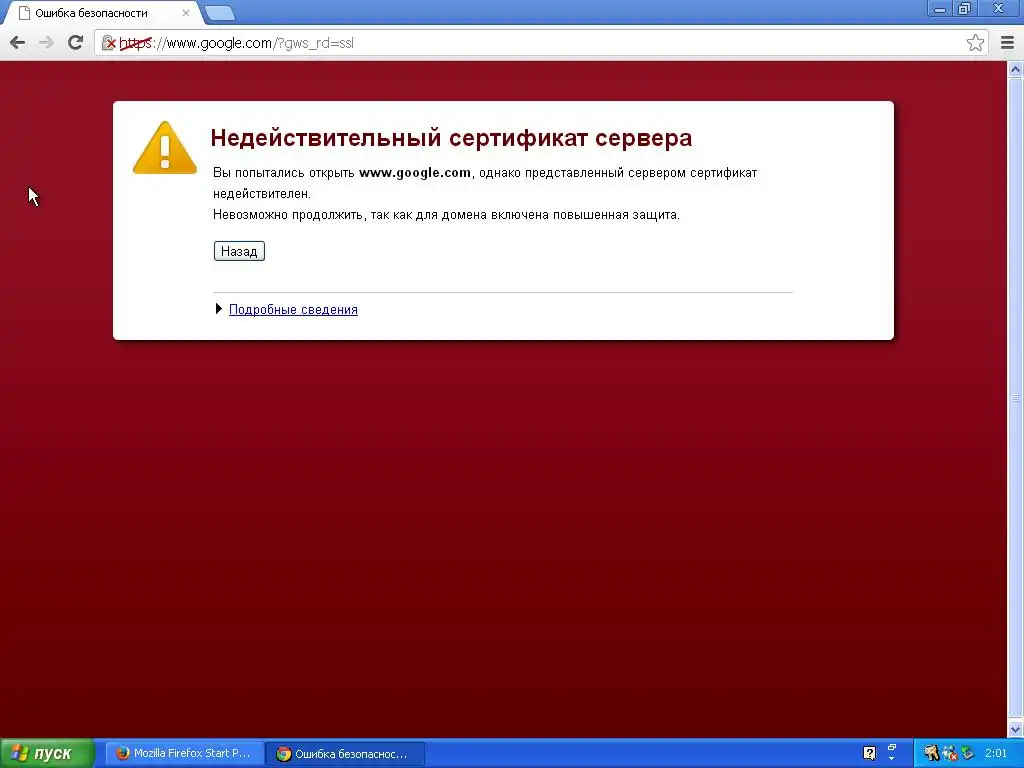1024x768 pixels.
Task: Click the keys icon in system tray
Action: tap(932, 753)
